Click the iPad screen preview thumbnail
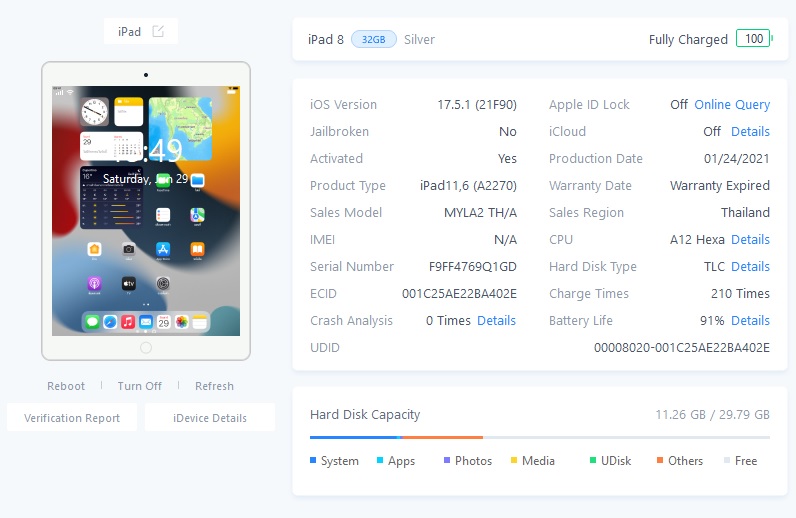 (146, 211)
